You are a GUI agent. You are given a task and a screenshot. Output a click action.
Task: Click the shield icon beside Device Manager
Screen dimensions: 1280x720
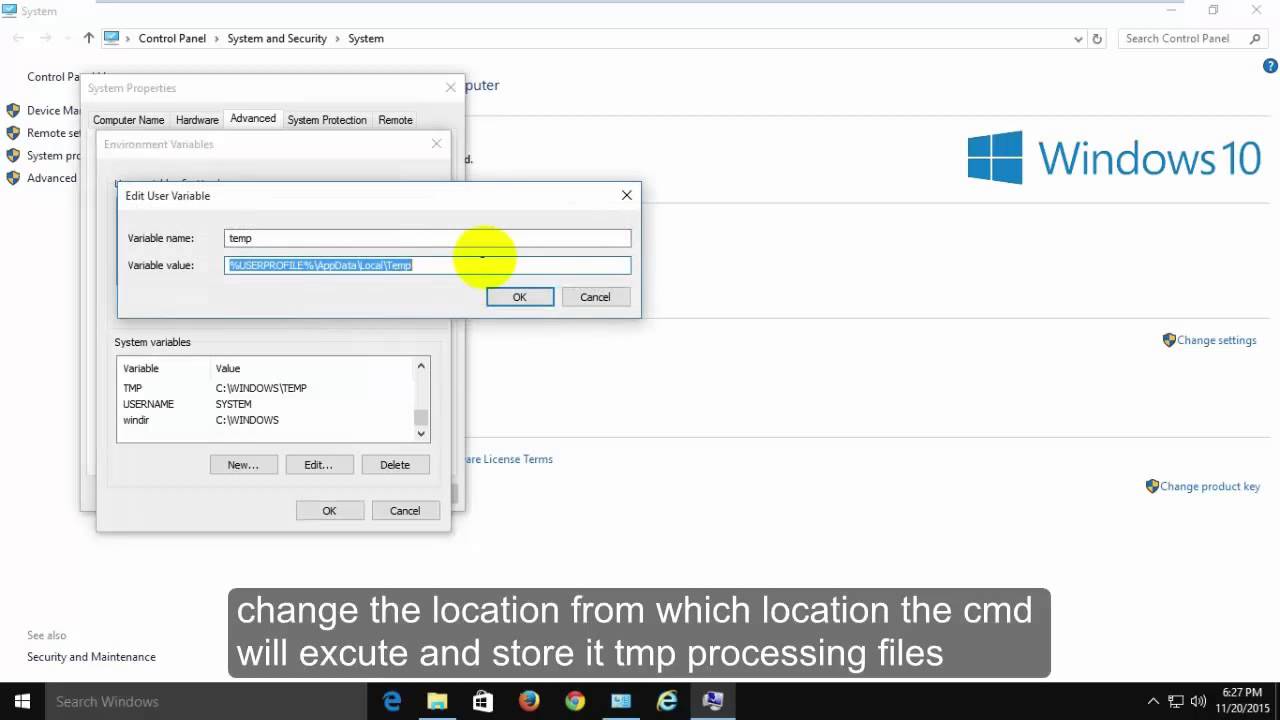pos(13,110)
